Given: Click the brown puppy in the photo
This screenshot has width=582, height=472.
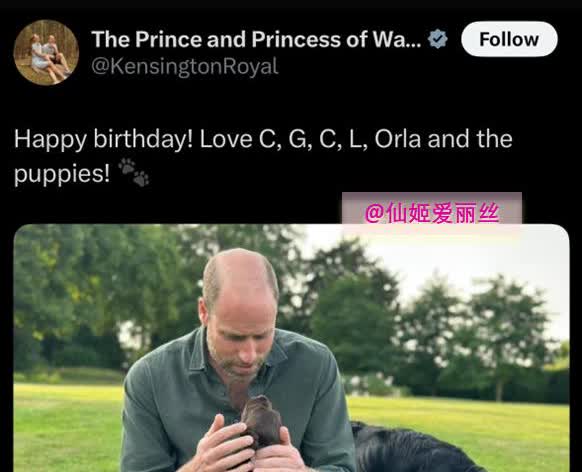Looking at the screenshot, I should click(x=261, y=422).
